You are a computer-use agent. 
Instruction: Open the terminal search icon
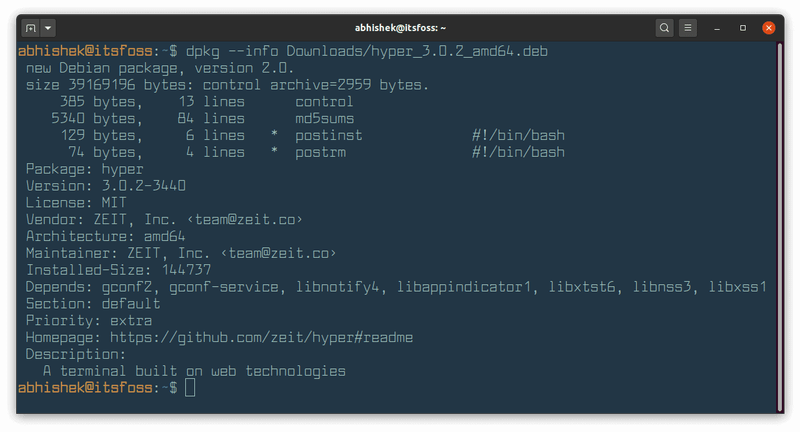coord(664,27)
